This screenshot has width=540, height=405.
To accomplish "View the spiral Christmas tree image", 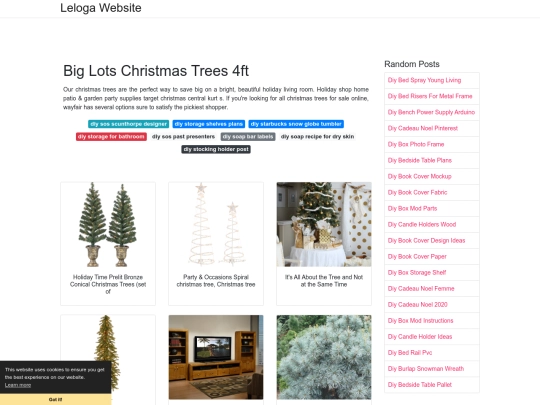I will pyautogui.click(x=216, y=225).
